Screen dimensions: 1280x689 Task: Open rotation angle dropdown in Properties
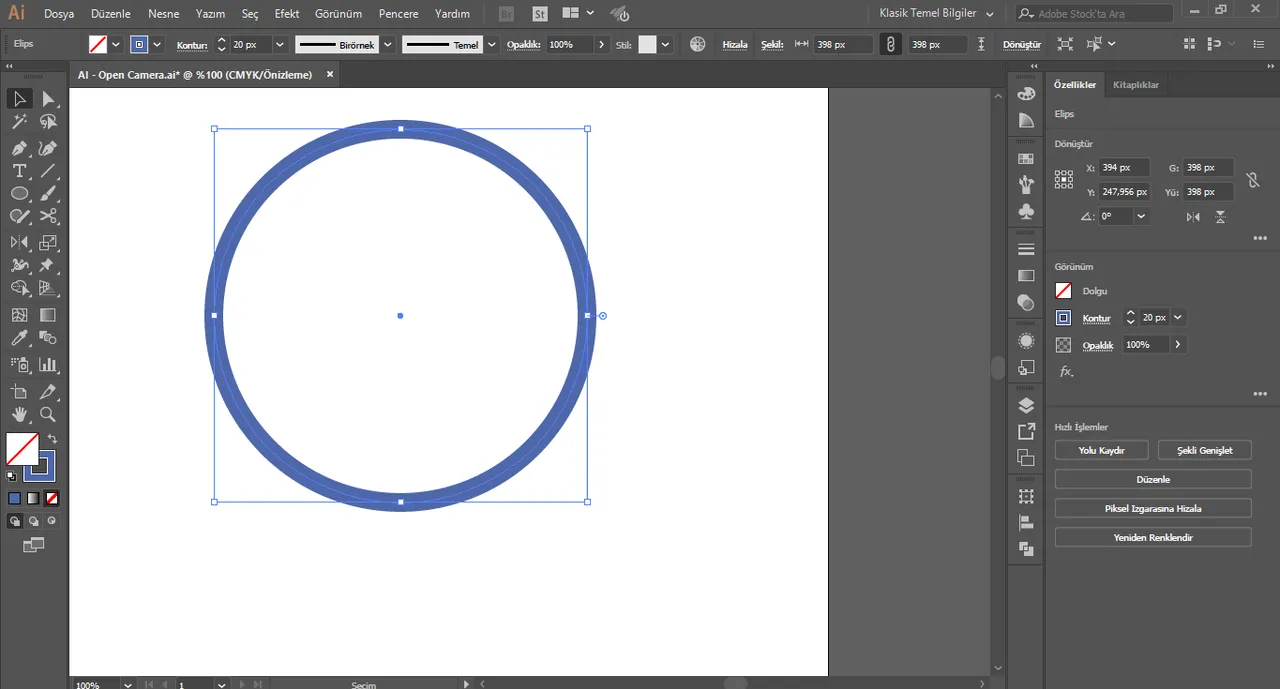pyautogui.click(x=1141, y=216)
